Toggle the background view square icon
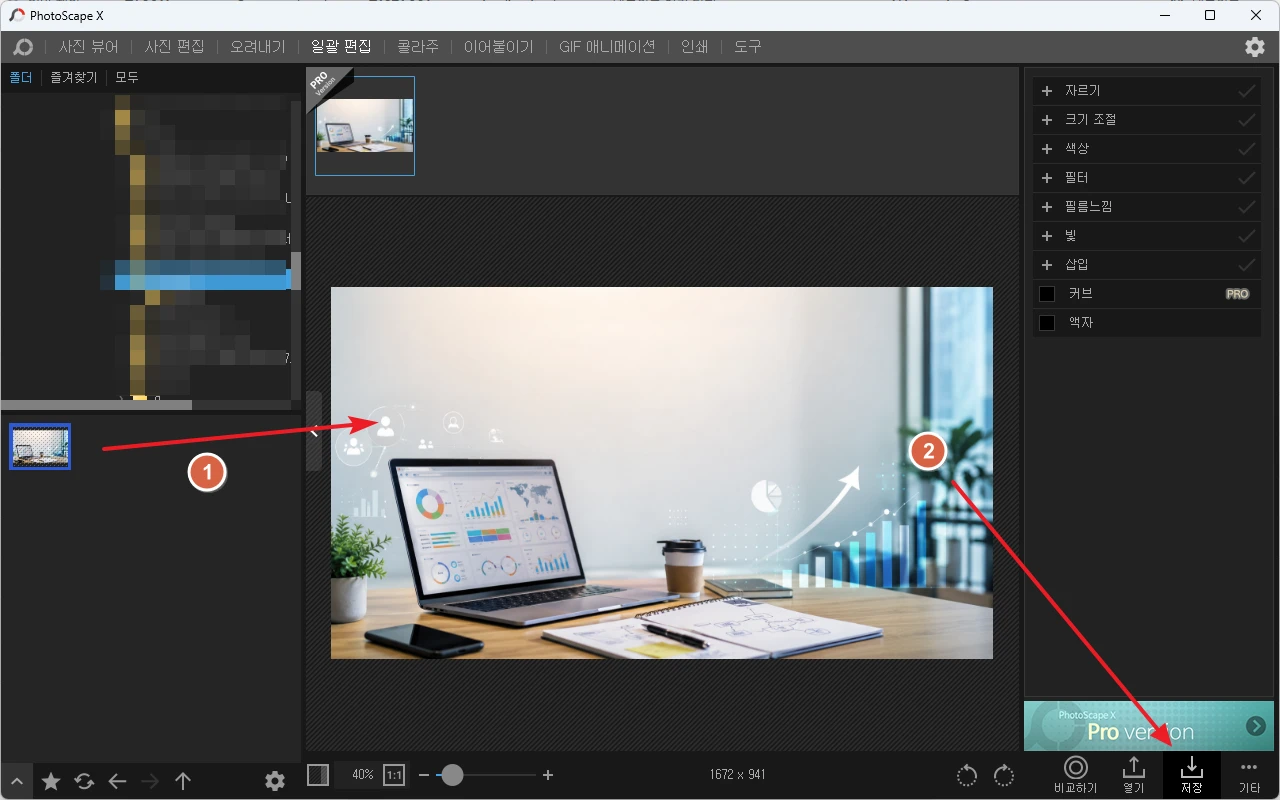Image resolution: width=1280 pixels, height=800 pixels. [x=318, y=775]
